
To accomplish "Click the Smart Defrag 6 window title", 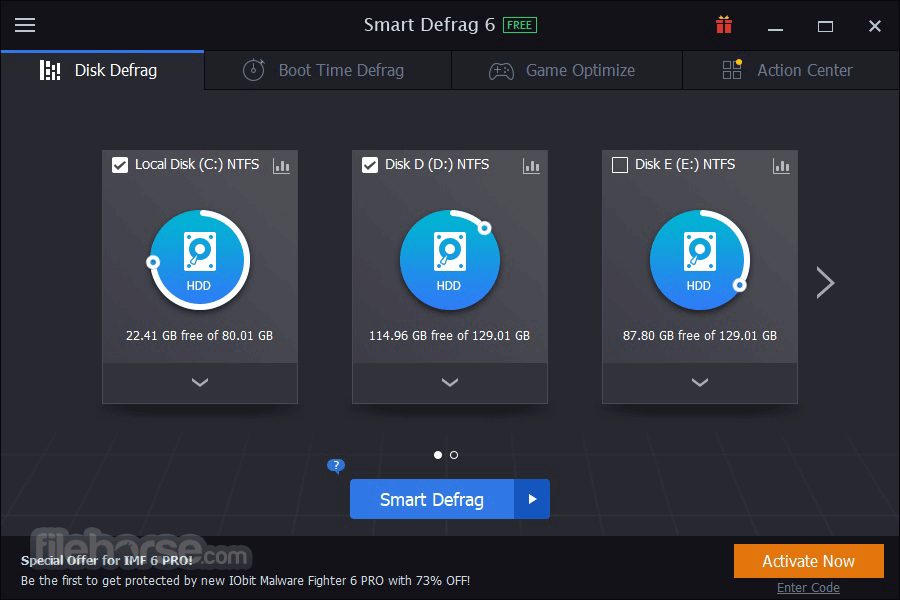I will [x=429, y=25].
